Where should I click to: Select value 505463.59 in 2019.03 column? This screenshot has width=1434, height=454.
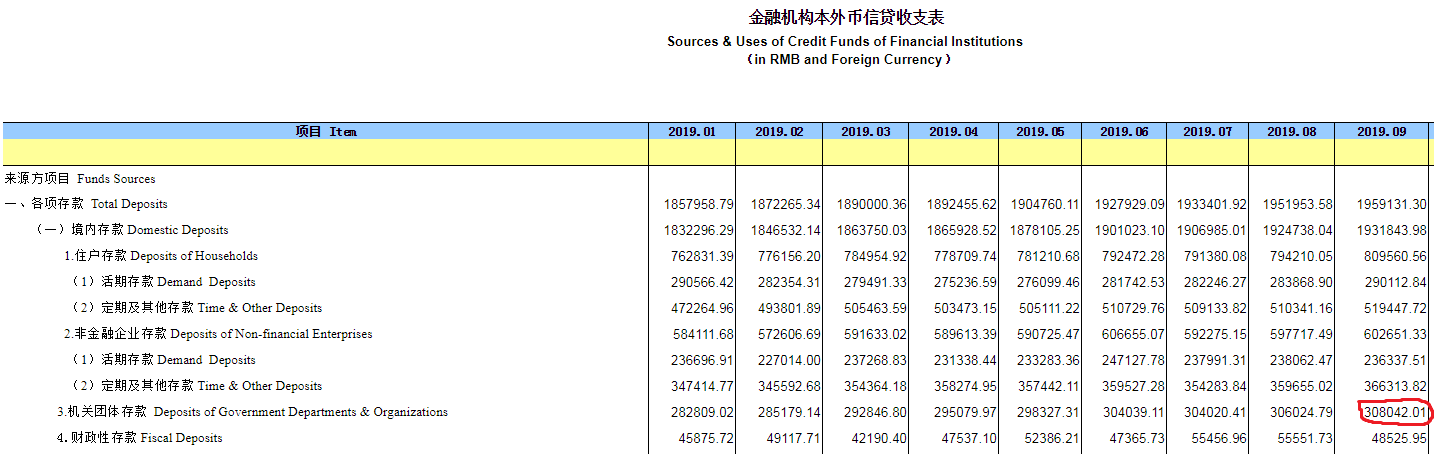point(874,308)
